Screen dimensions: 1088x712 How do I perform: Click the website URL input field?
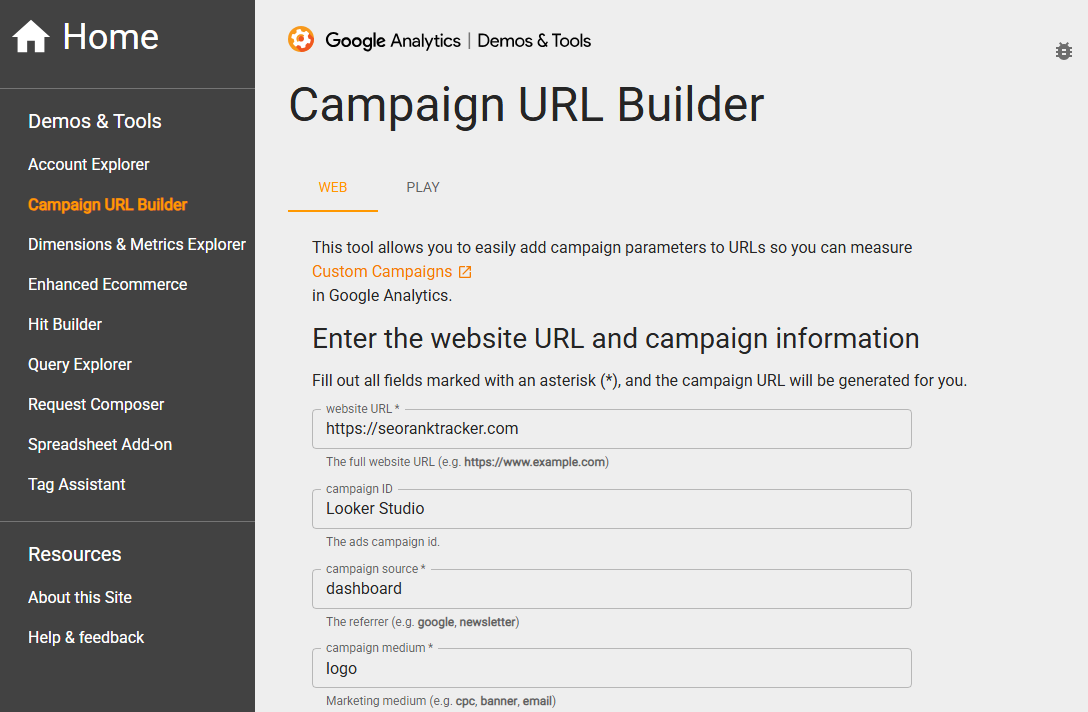(612, 428)
